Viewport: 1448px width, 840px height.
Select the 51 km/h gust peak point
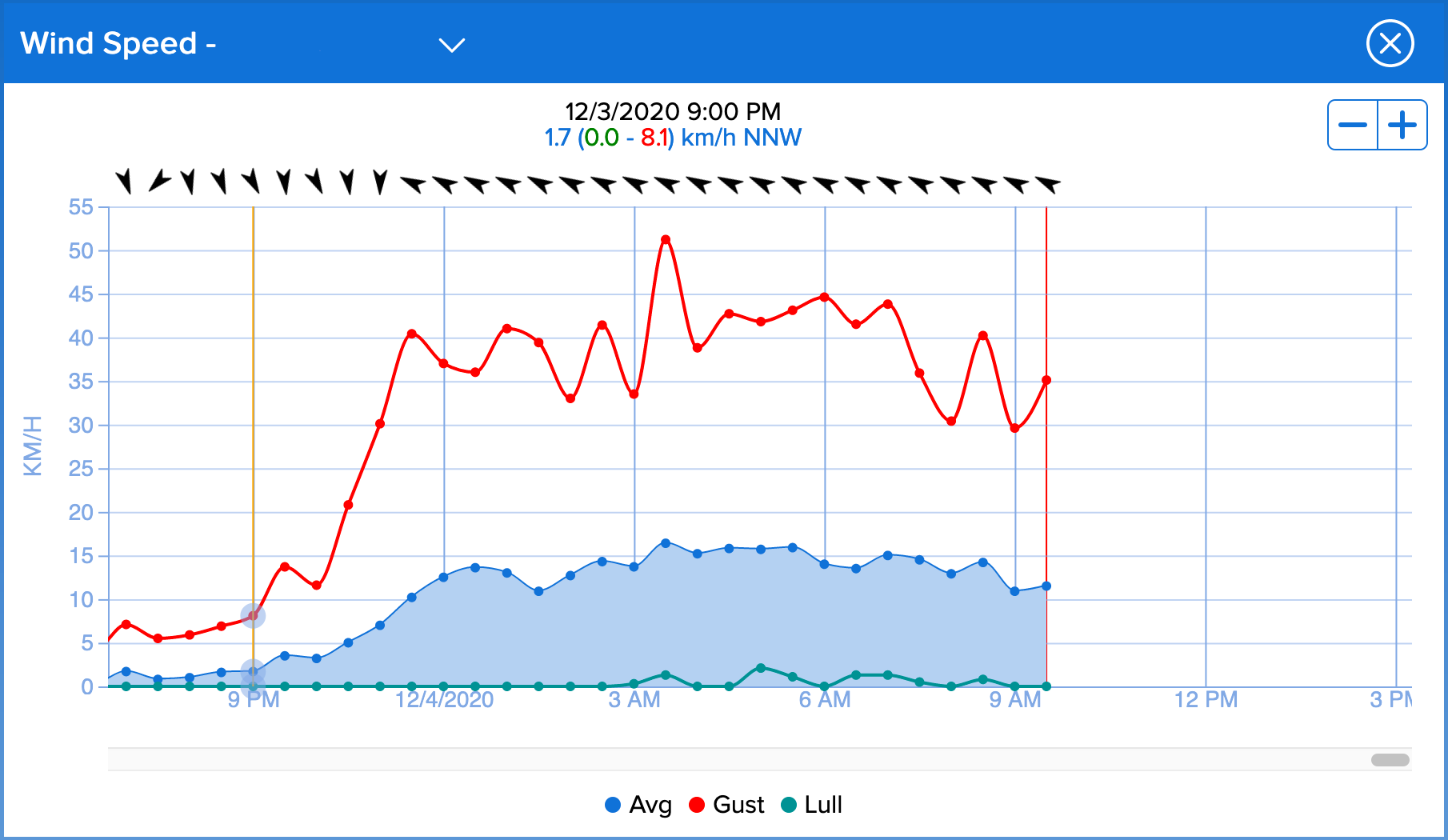pyautogui.click(x=666, y=239)
